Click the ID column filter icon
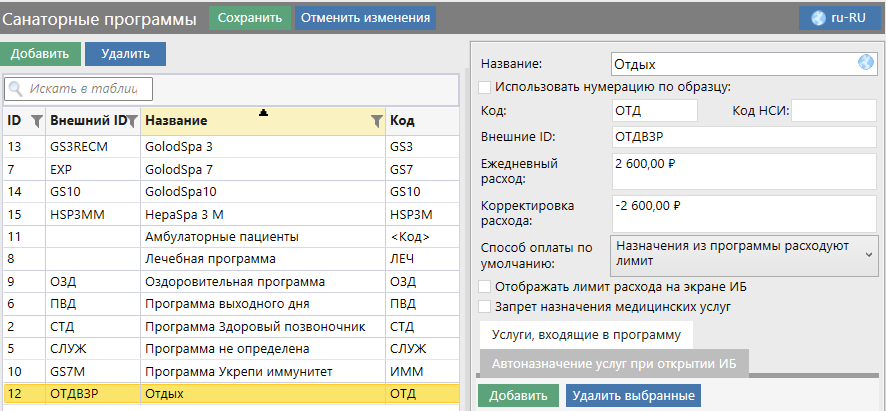 (x=37, y=121)
